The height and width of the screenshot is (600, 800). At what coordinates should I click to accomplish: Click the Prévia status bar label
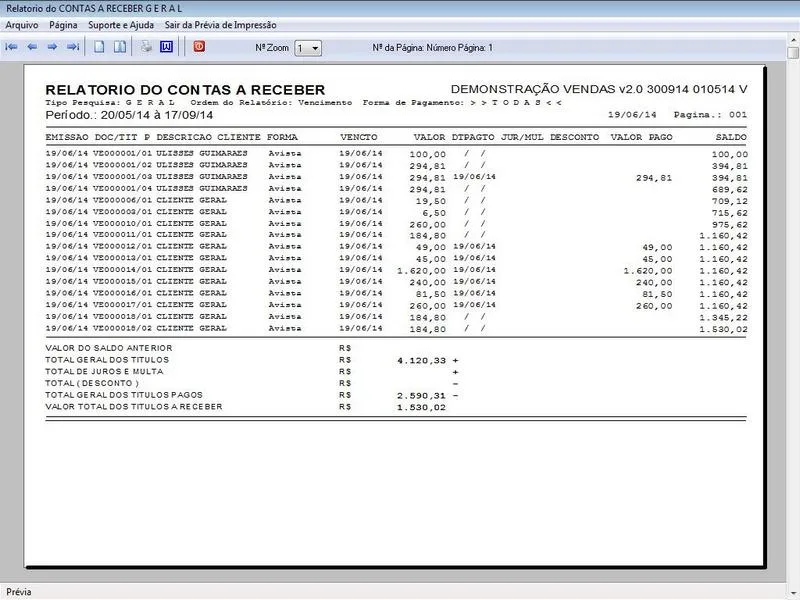[x=20, y=592]
